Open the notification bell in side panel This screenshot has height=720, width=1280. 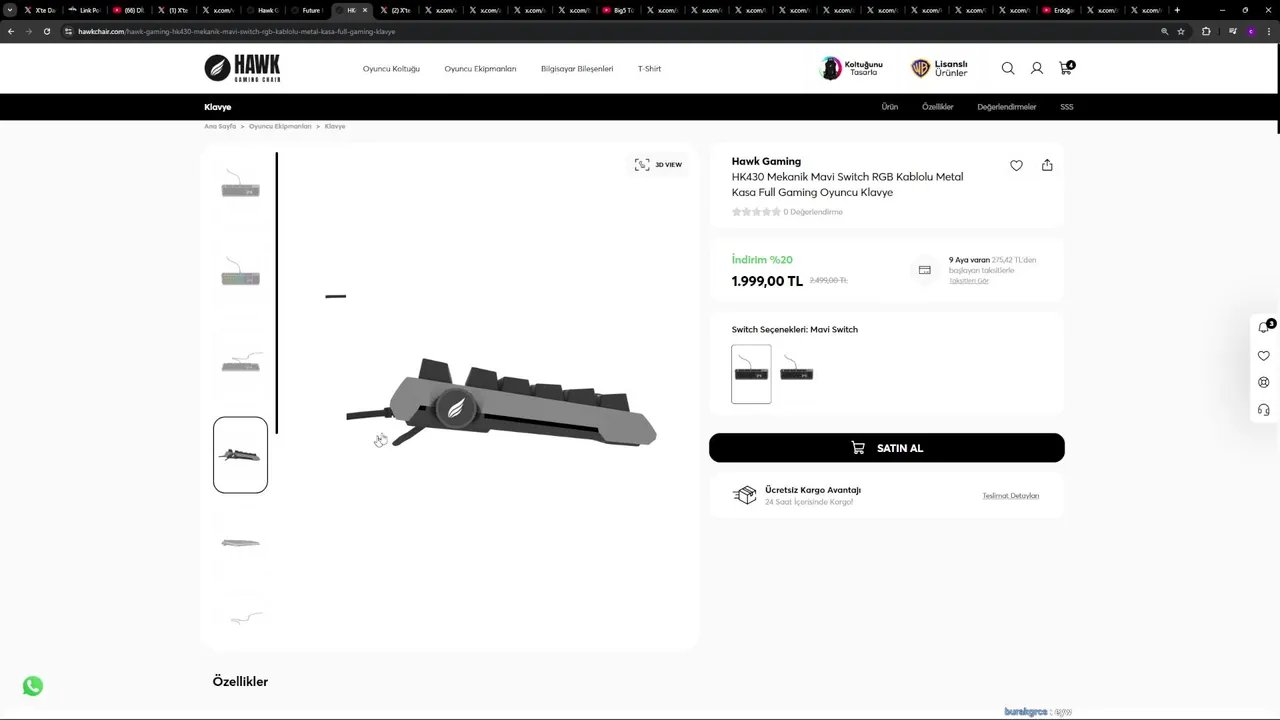[x=1264, y=328]
